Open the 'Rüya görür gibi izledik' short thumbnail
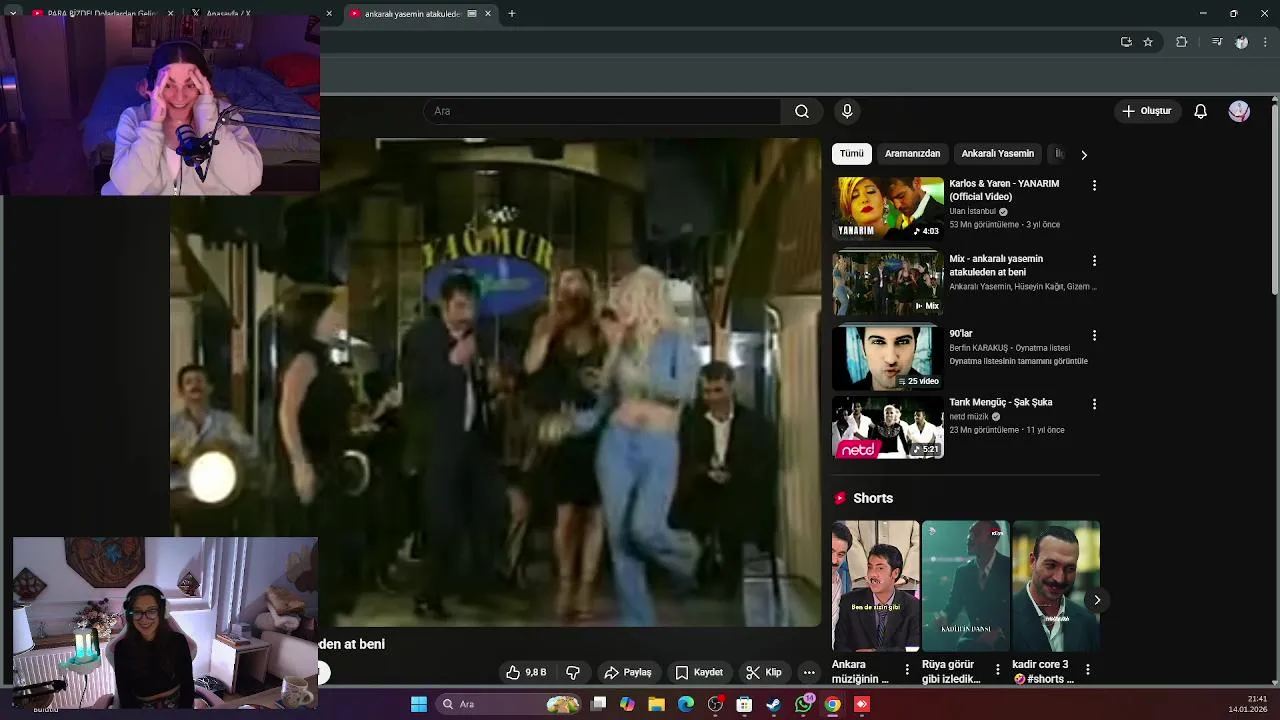This screenshot has width=1280, height=720. pyautogui.click(x=965, y=586)
